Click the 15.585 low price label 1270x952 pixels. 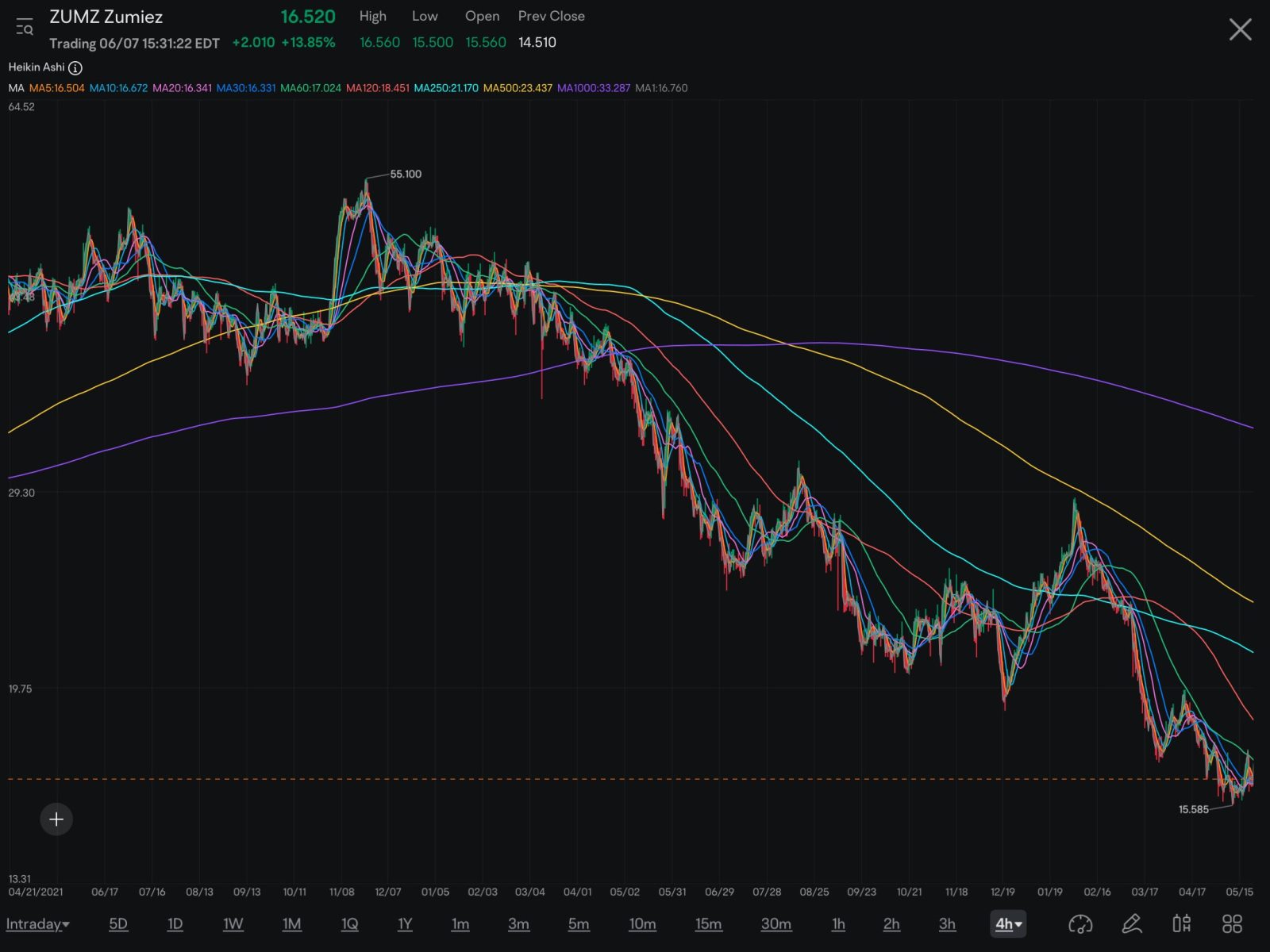tap(1193, 810)
